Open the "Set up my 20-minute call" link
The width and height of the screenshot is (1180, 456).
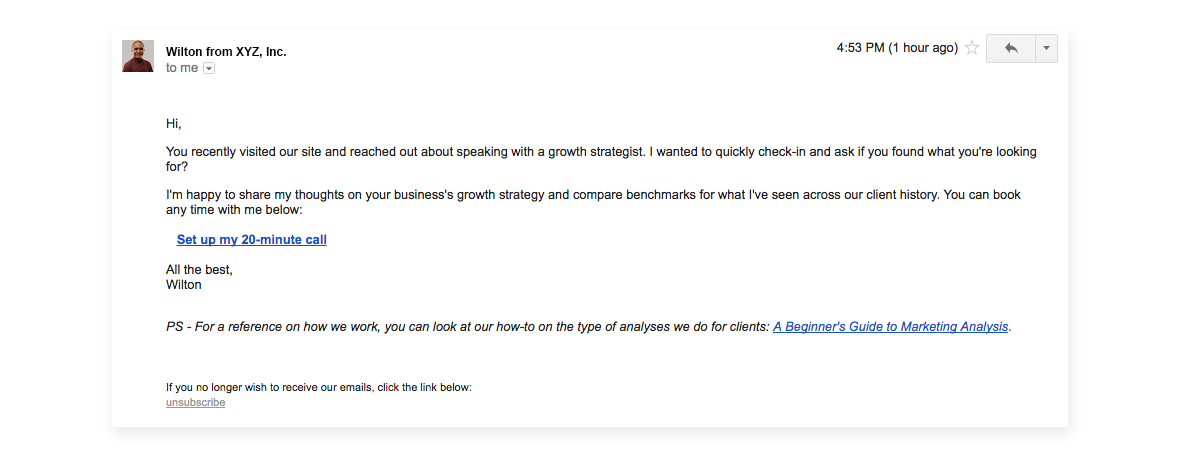point(252,240)
